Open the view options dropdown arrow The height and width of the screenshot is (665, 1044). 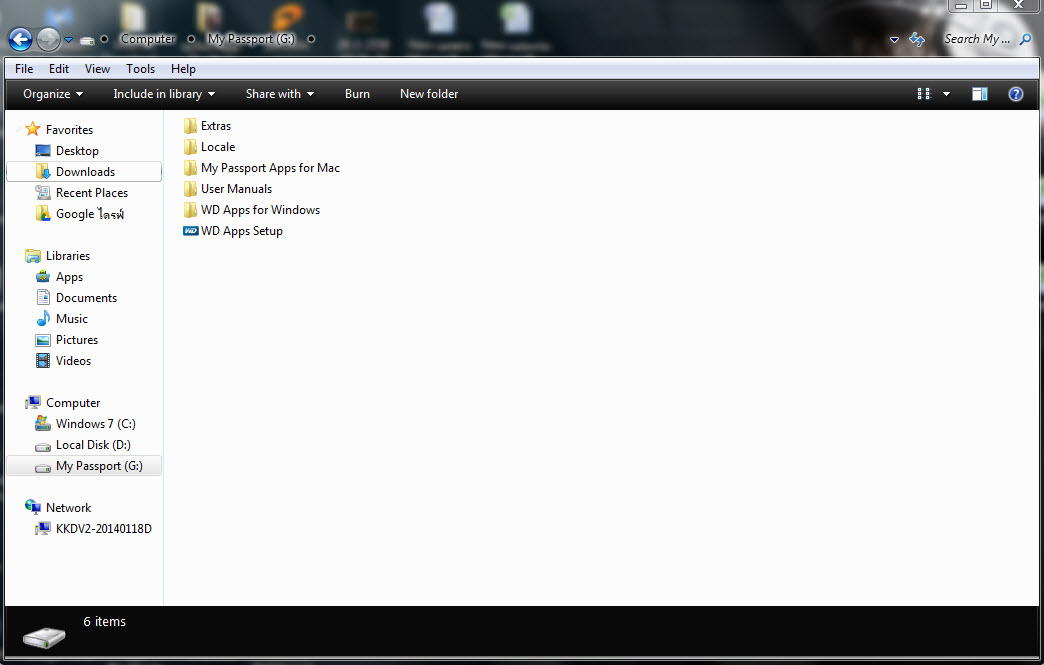pyautogui.click(x=946, y=94)
